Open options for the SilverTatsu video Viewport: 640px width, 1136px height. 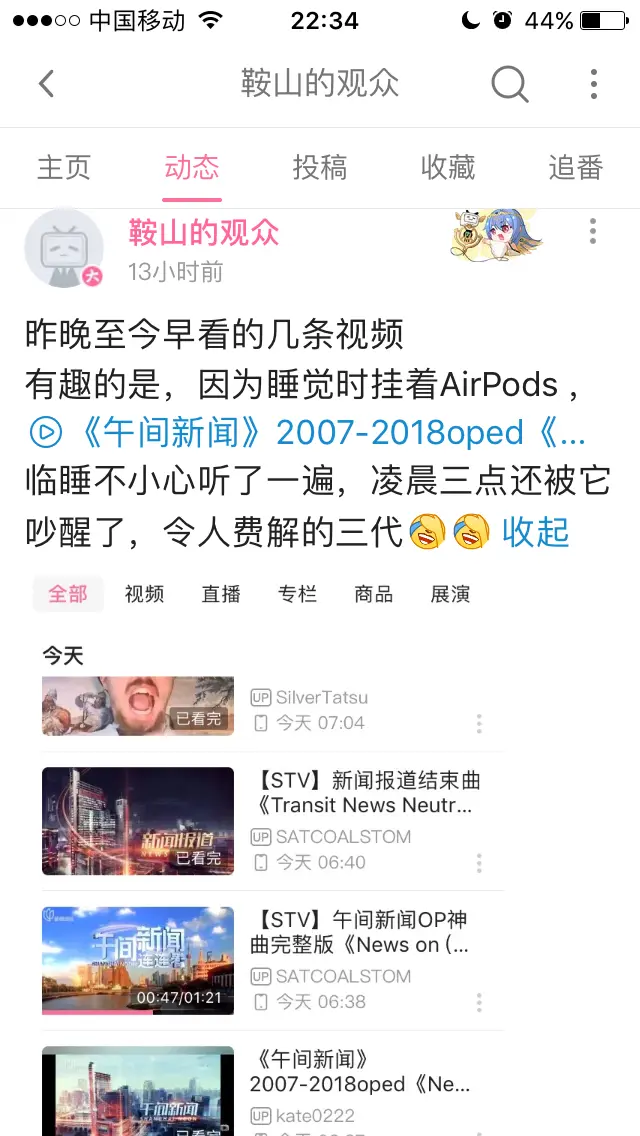479,723
